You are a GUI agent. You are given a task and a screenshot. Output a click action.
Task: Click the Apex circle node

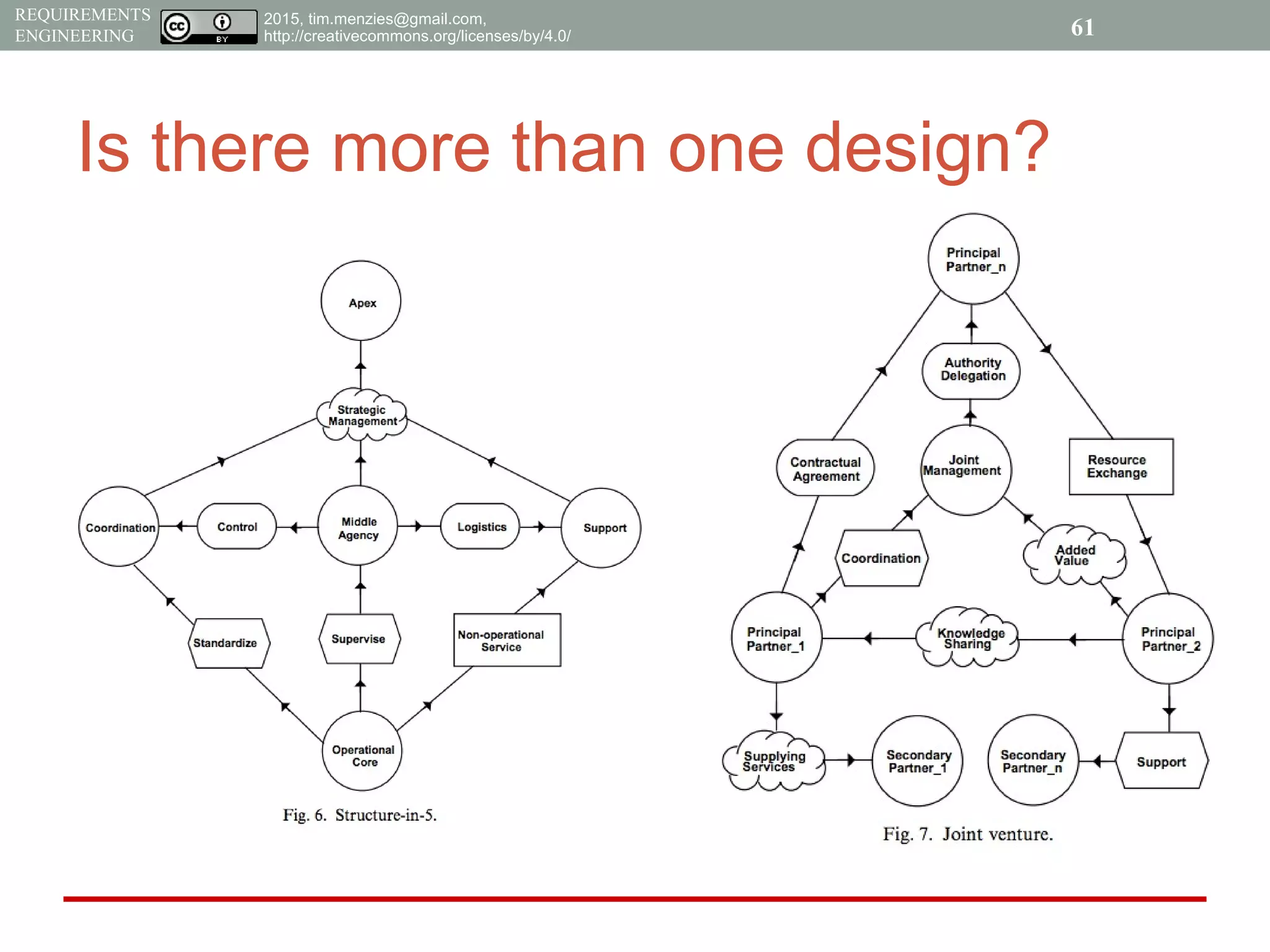point(361,301)
